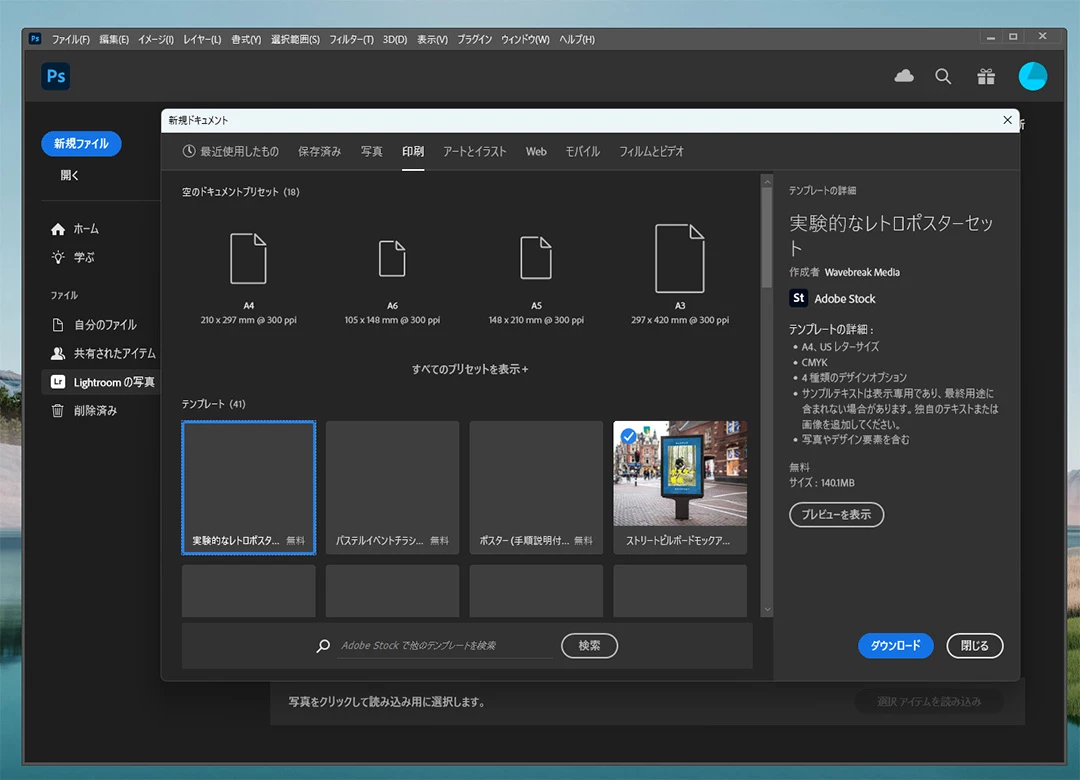Open the What's New gift icon
The height and width of the screenshot is (780, 1080).
(986, 76)
